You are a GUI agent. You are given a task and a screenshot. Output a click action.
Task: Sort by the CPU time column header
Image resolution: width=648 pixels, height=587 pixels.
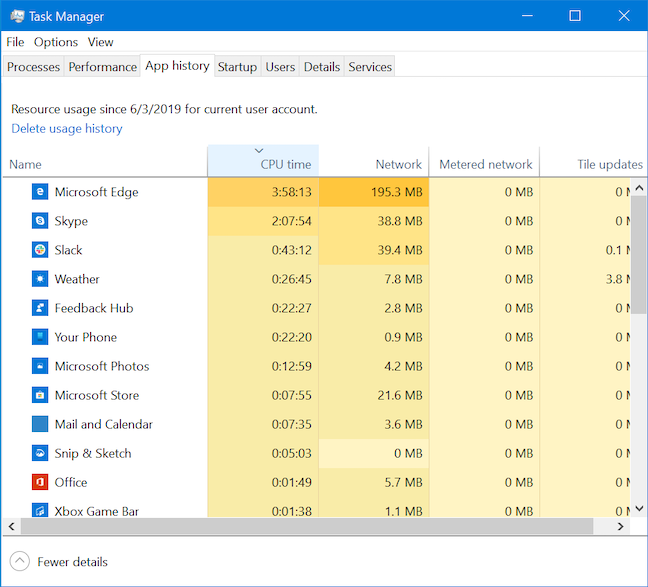pyautogui.click(x=263, y=161)
